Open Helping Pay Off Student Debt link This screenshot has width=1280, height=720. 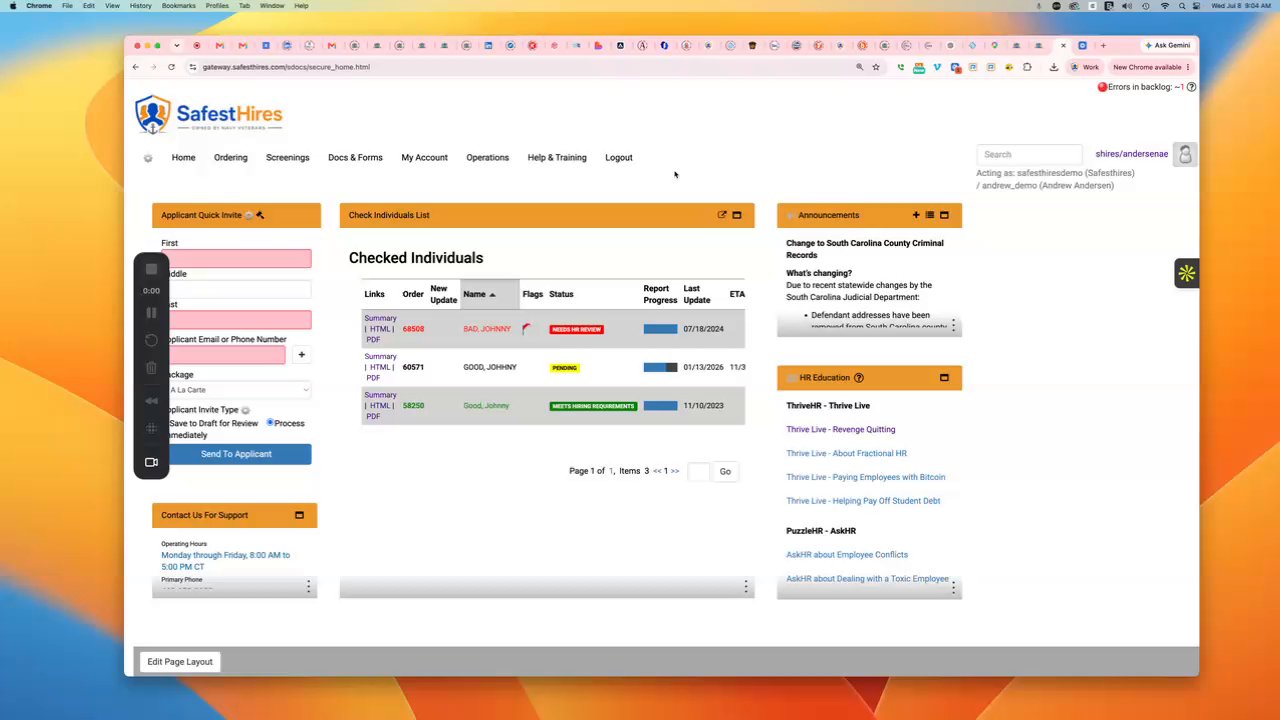(x=863, y=501)
